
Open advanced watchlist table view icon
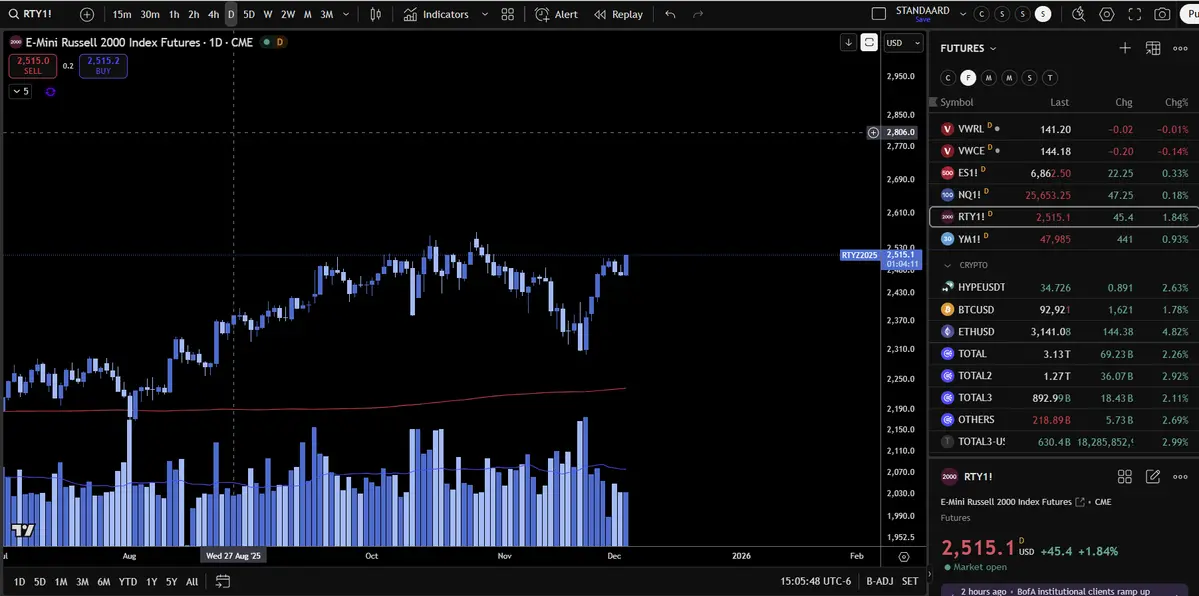click(1153, 48)
